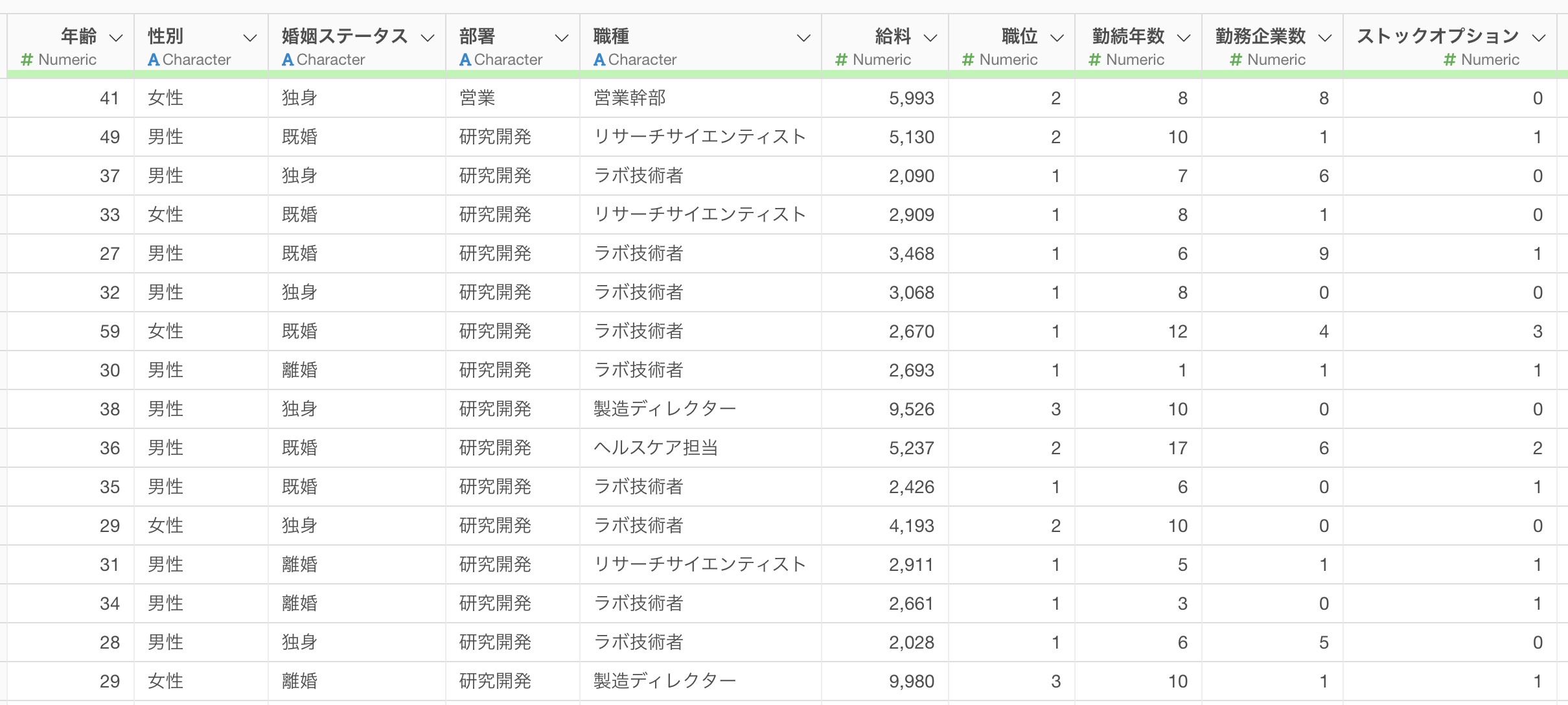Open the 職位 column dropdown menu

(x=1057, y=38)
